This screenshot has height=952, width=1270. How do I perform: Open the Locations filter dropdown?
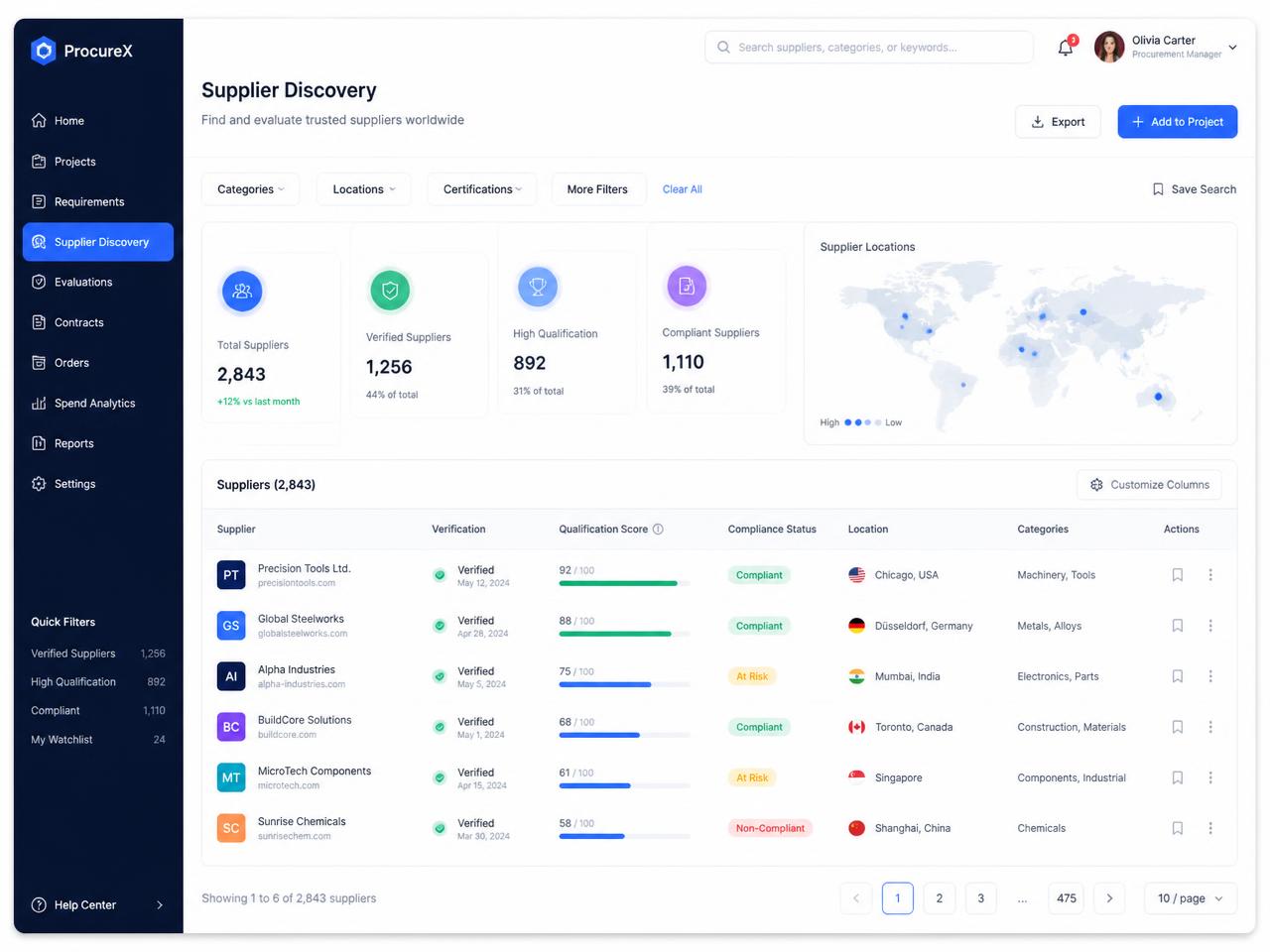(363, 189)
